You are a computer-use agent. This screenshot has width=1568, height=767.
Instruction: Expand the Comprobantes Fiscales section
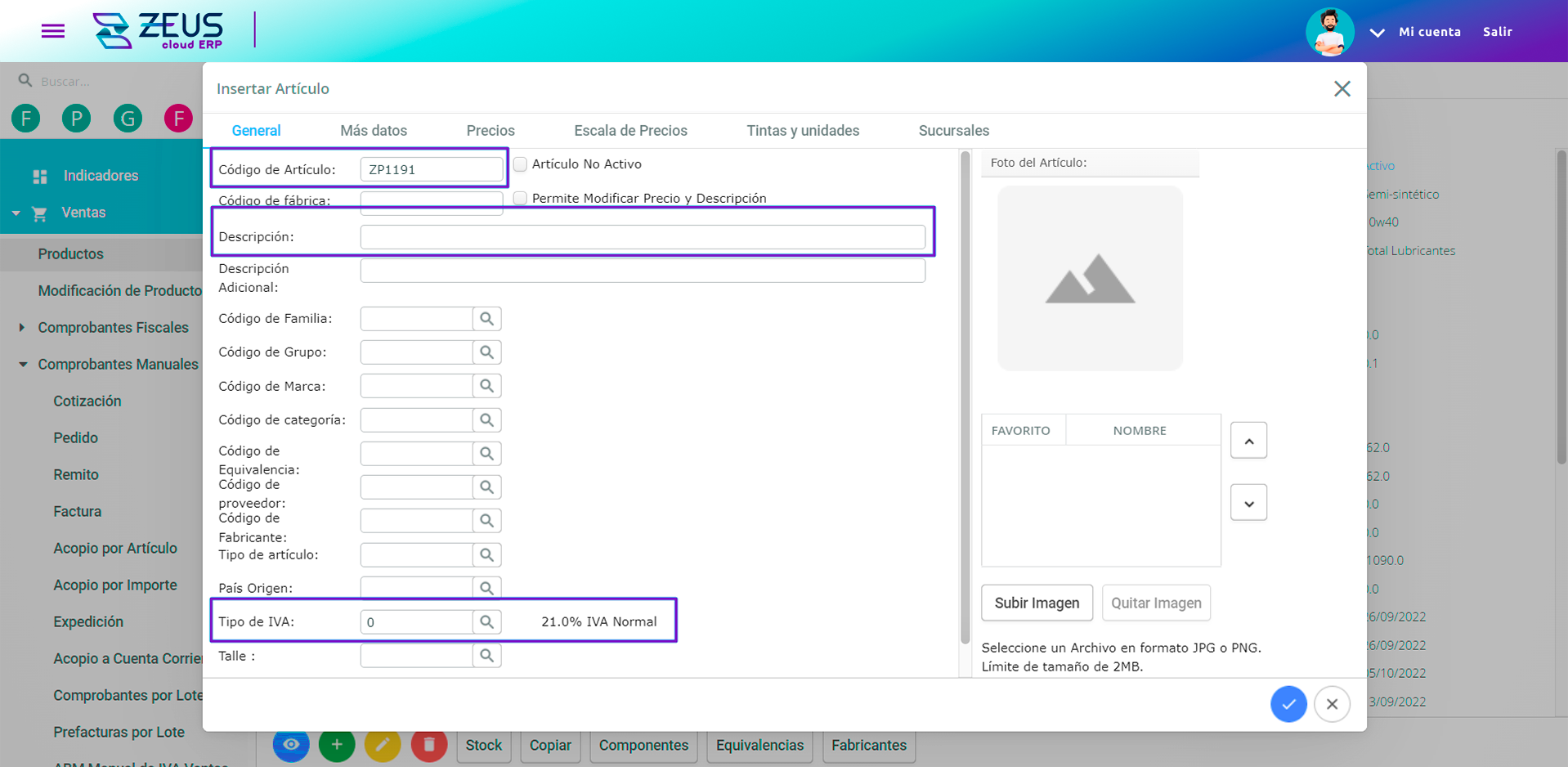click(22, 327)
